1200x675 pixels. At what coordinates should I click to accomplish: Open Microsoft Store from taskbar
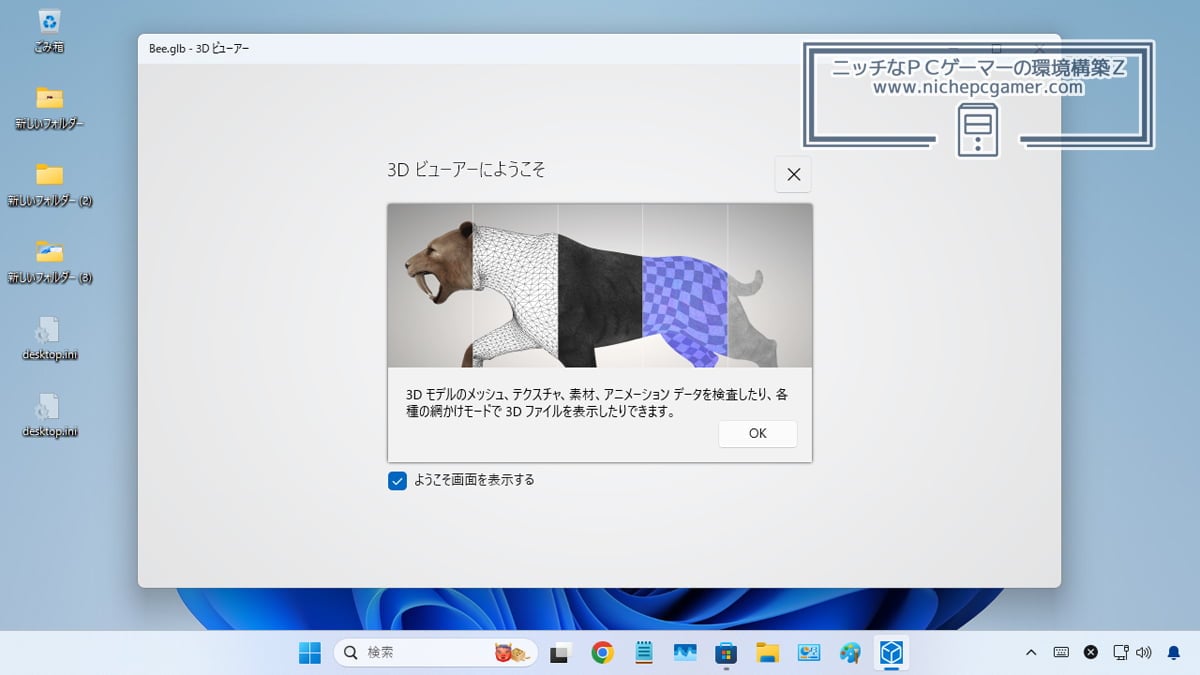(x=726, y=653)
